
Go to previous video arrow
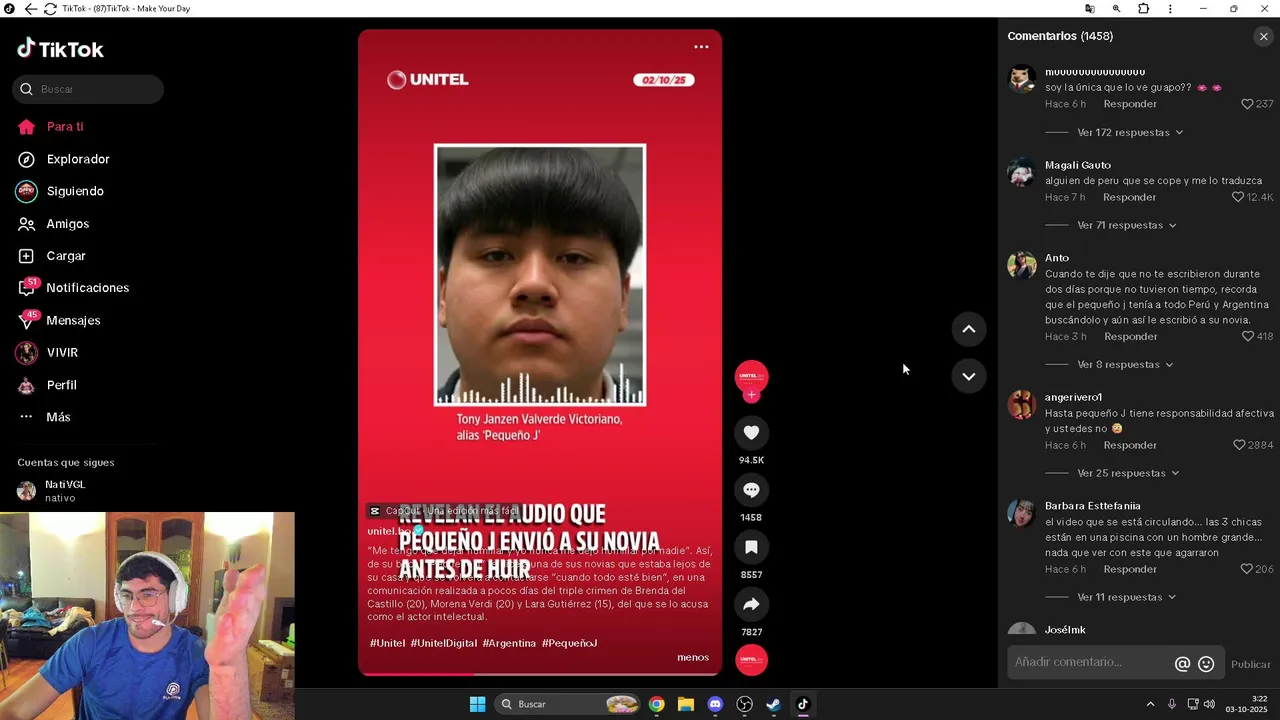(968, 329)
